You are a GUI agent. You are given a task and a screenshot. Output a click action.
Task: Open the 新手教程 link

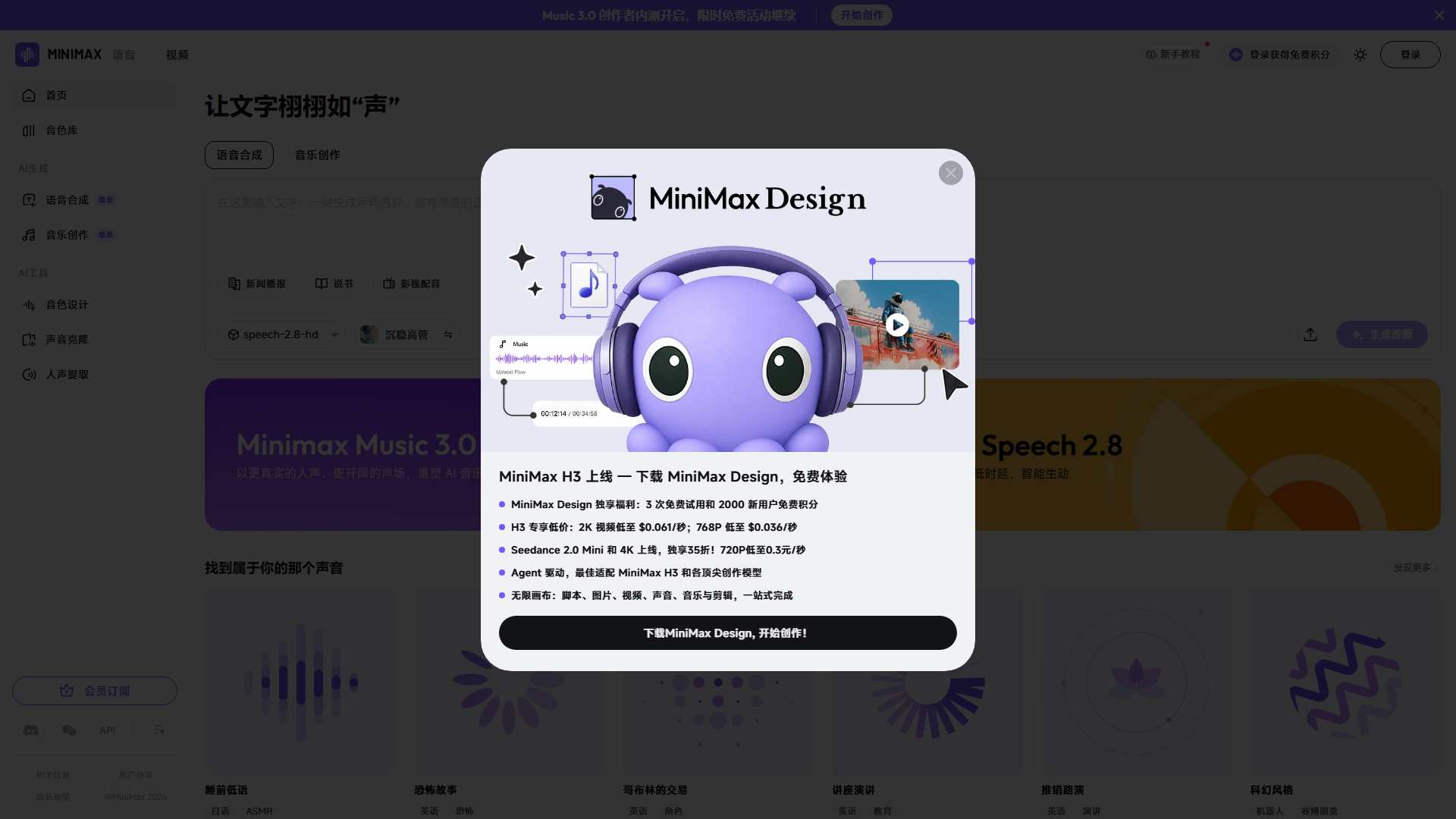point(1172,55)
